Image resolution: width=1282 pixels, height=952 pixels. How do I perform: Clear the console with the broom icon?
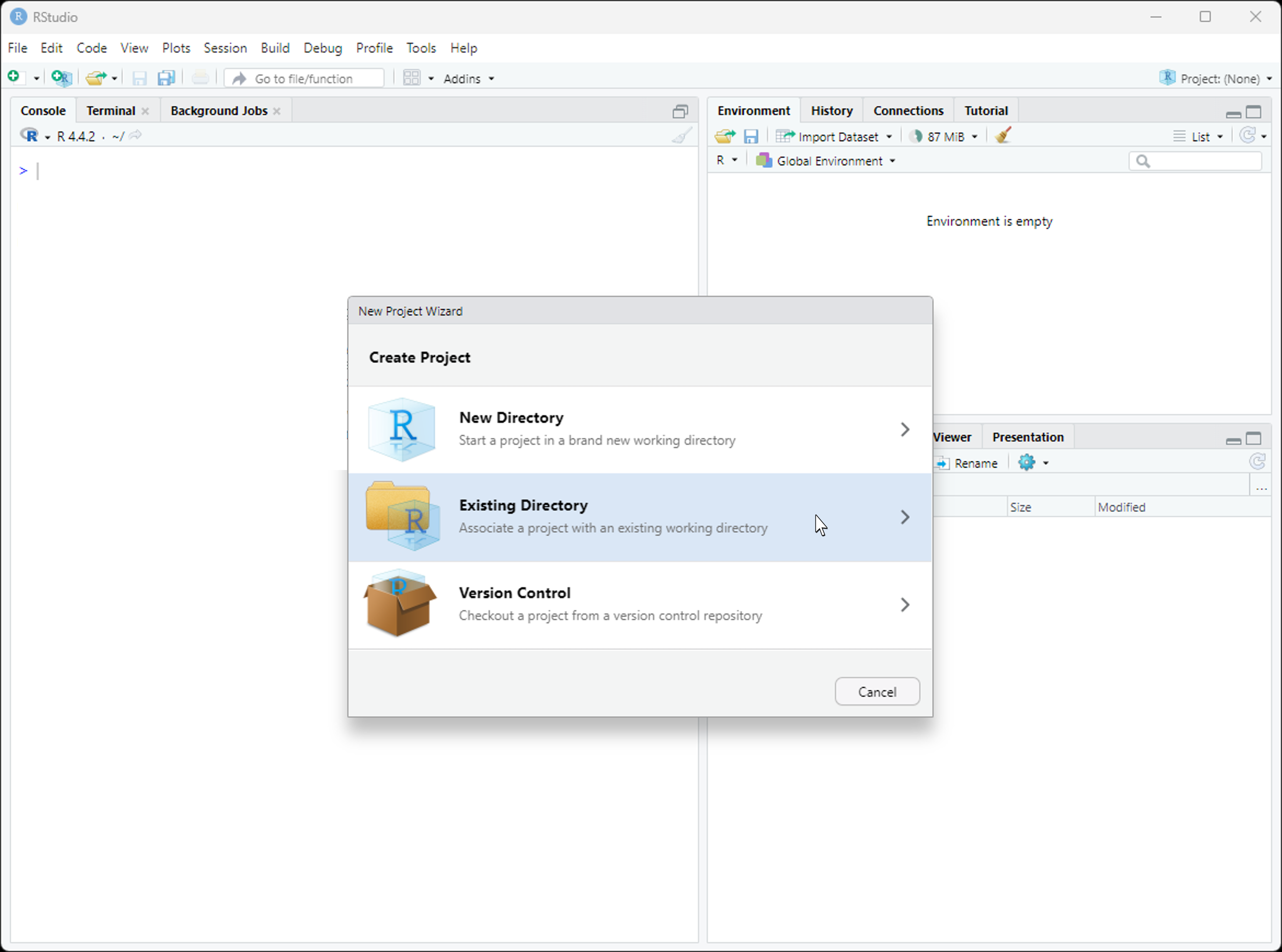point(683,135)
